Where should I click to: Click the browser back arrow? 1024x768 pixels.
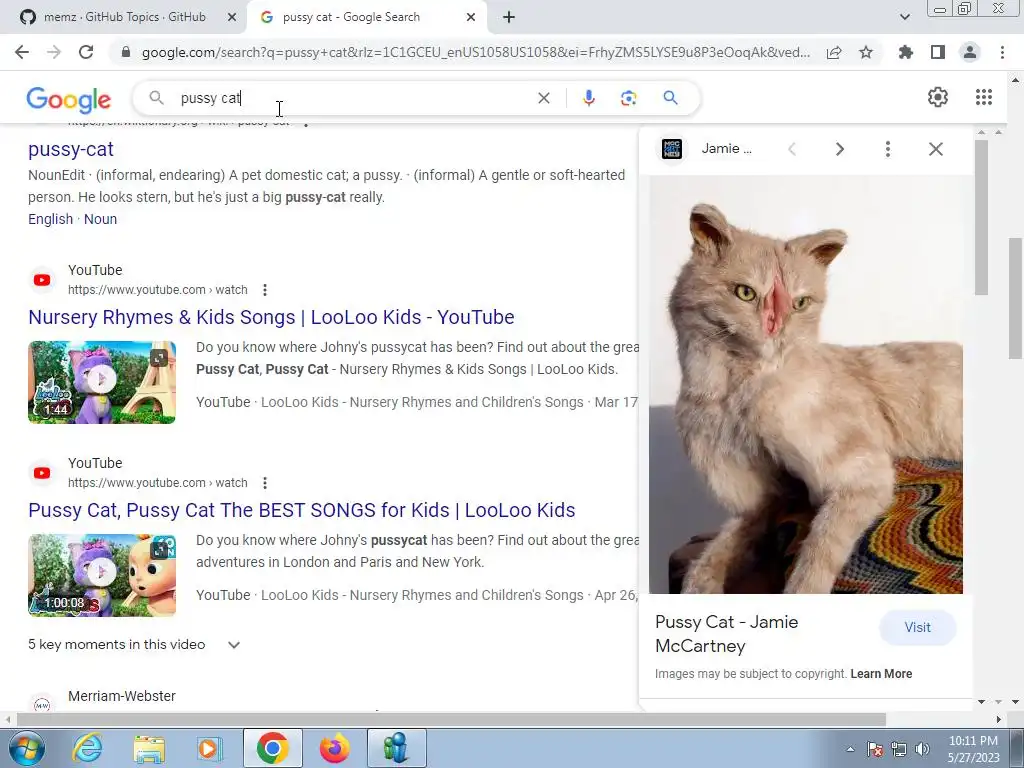click(x=22, y=52)
